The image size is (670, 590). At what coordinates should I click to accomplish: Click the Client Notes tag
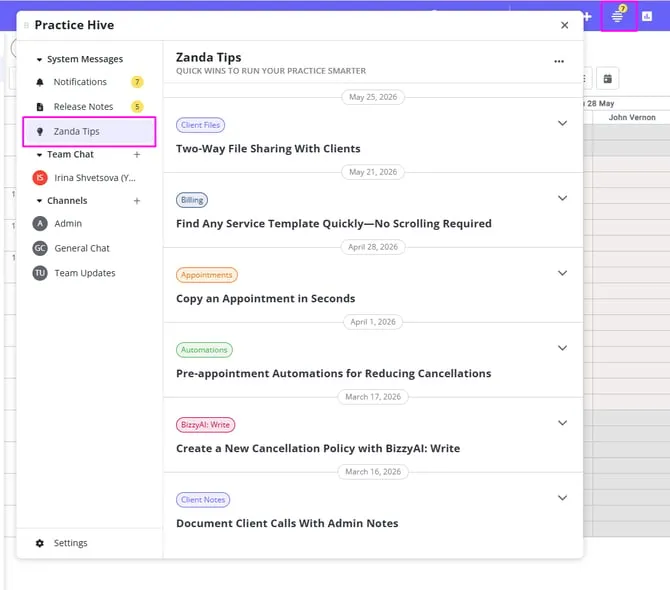click(203, 499)
